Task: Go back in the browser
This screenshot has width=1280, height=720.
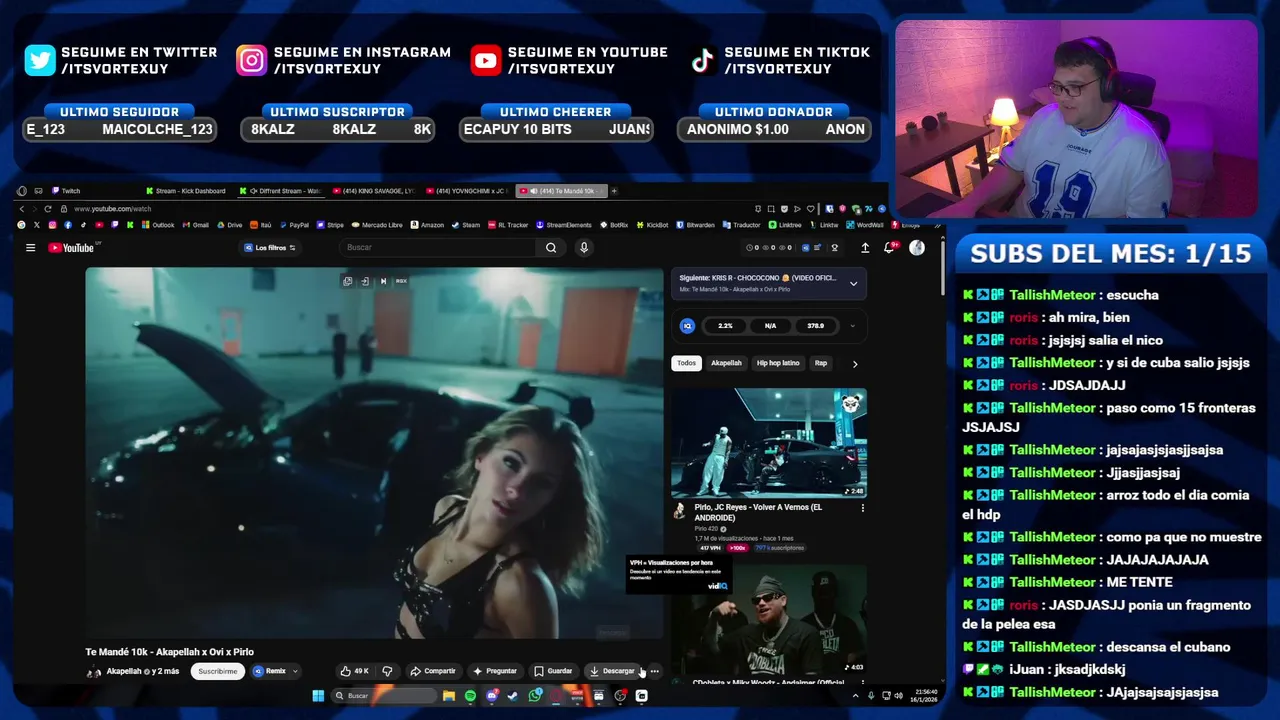Action: [21, 209]
